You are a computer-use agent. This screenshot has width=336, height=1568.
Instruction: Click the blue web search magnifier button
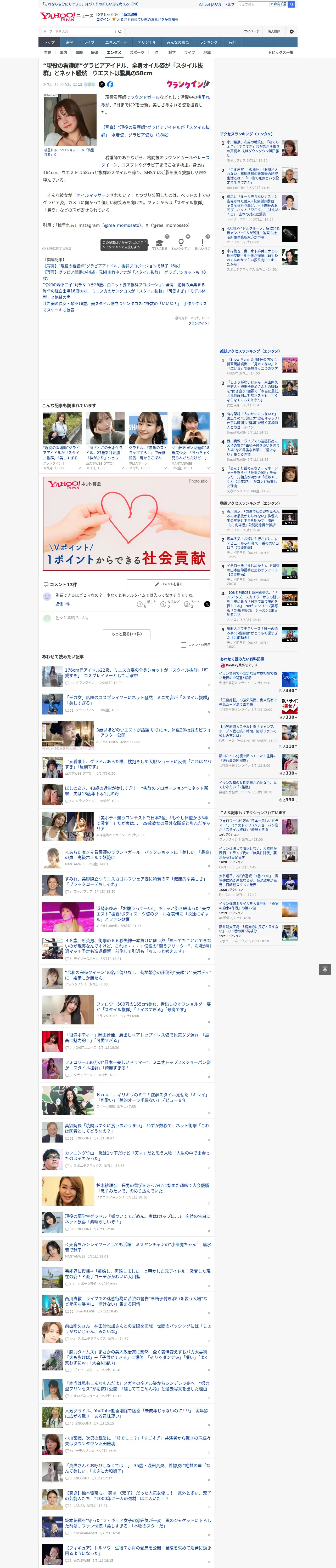pos(292,4)
